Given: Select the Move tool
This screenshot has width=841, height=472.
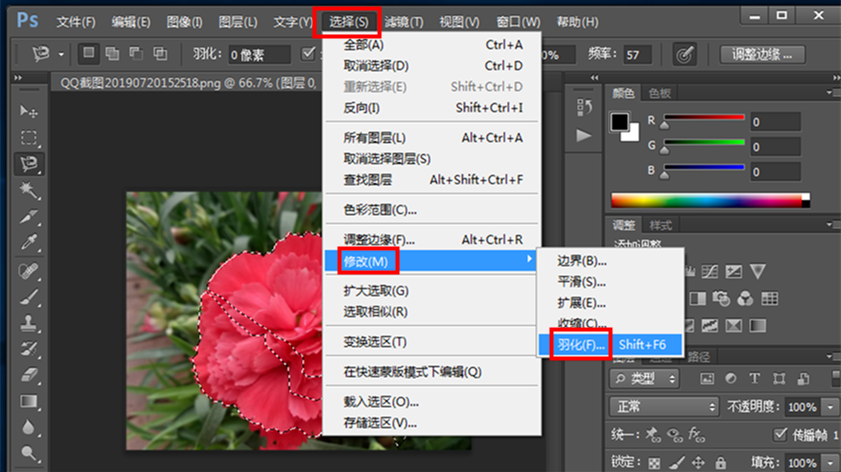Looking at the screenshot, I should 28,111.
